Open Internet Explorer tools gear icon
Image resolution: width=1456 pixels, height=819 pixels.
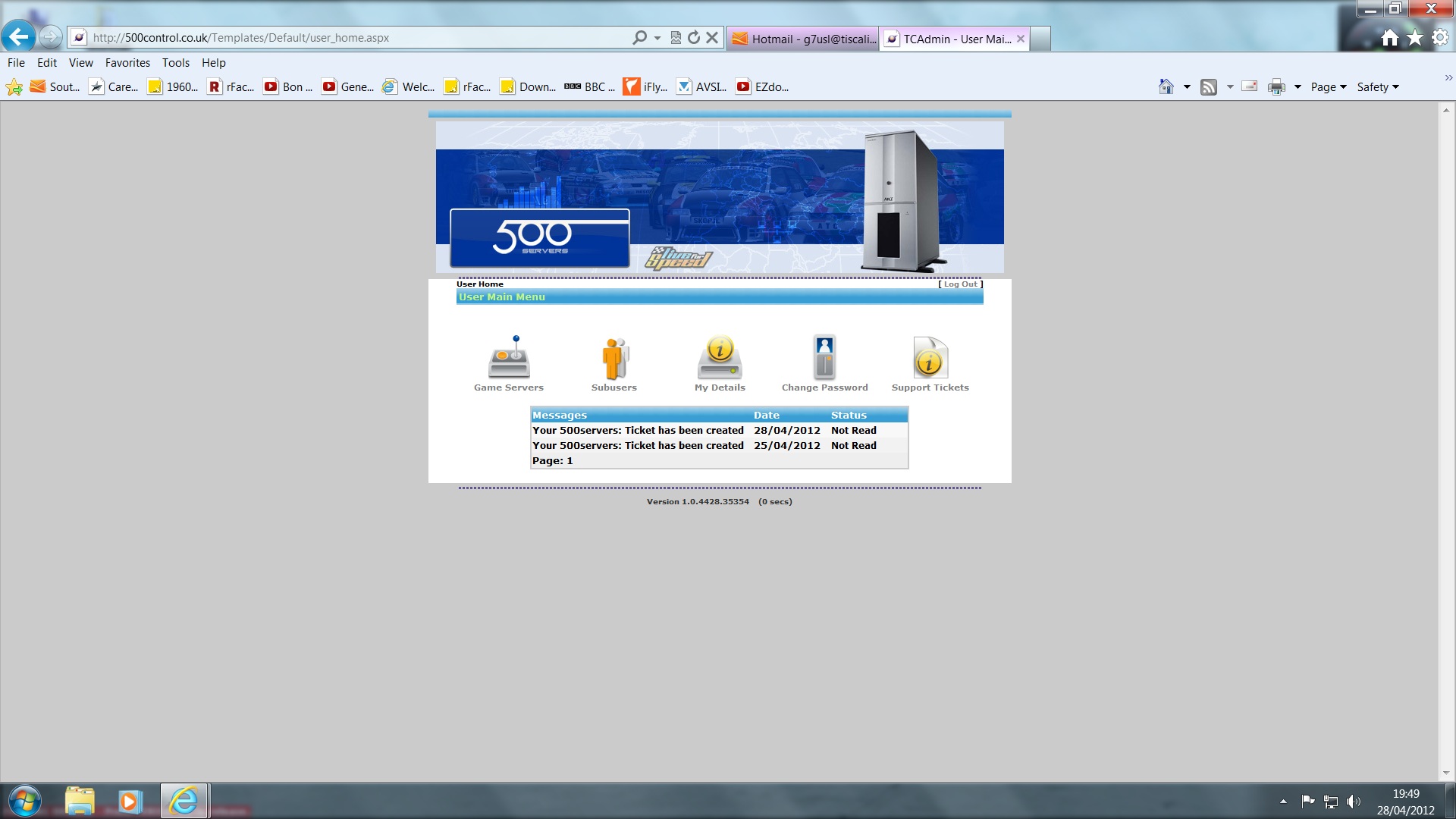[x=1440, y=38]
